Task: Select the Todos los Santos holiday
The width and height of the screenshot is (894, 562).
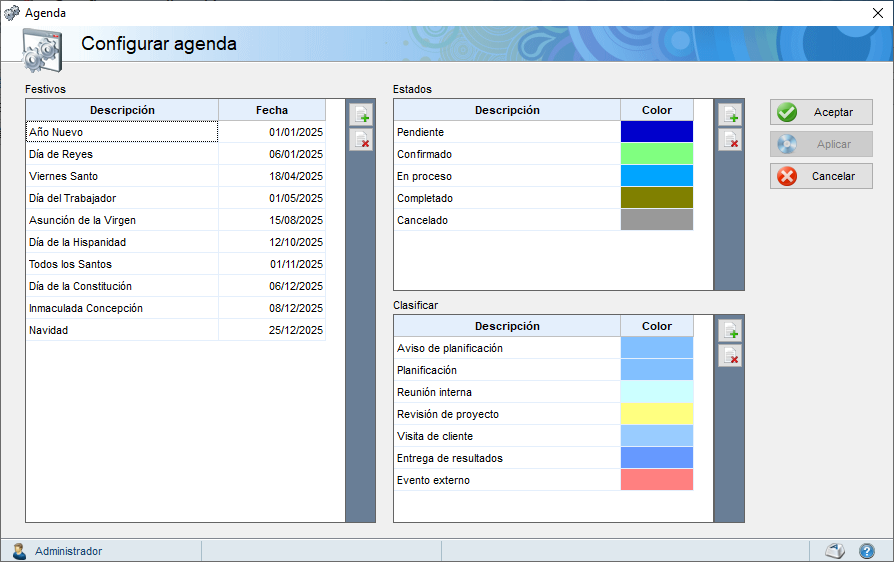Action: click(122, 264)
